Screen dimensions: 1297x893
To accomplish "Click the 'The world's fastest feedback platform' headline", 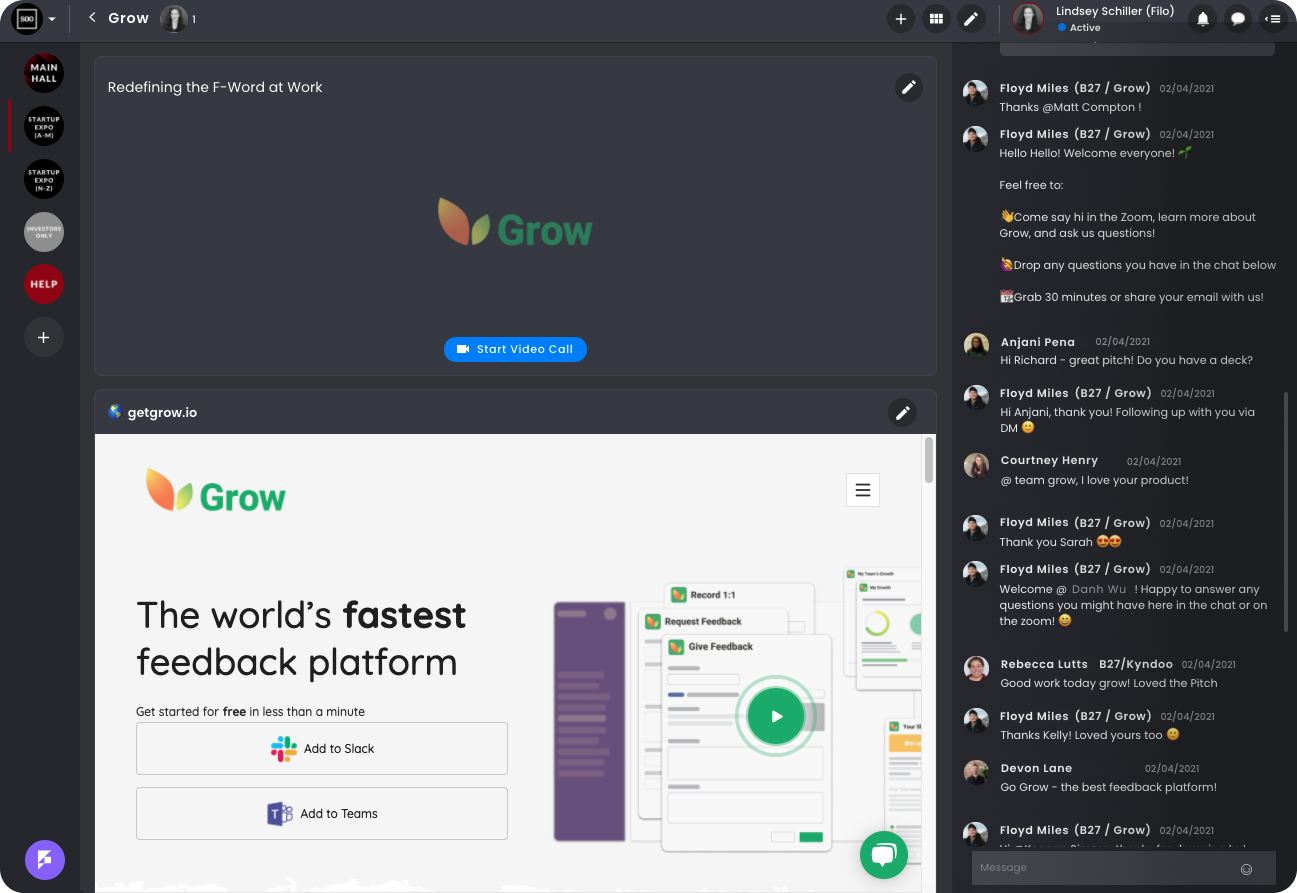I will [x=301, y=638].
